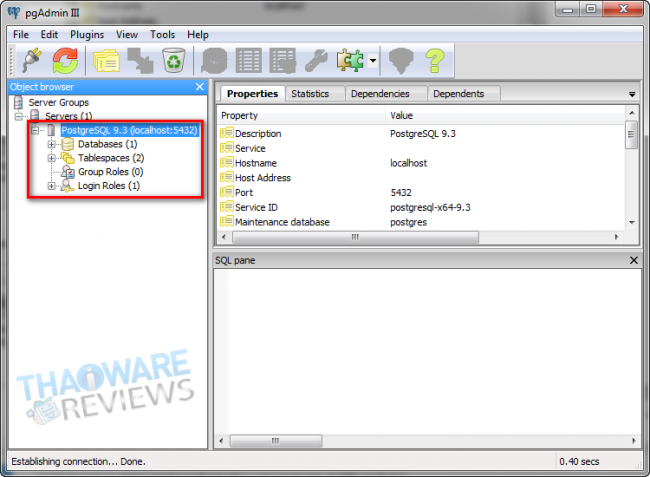The height and width of the screenshot is (477, 650).
Task: Open object properties with the yellow folder icon
Action: tap(107, 61)
